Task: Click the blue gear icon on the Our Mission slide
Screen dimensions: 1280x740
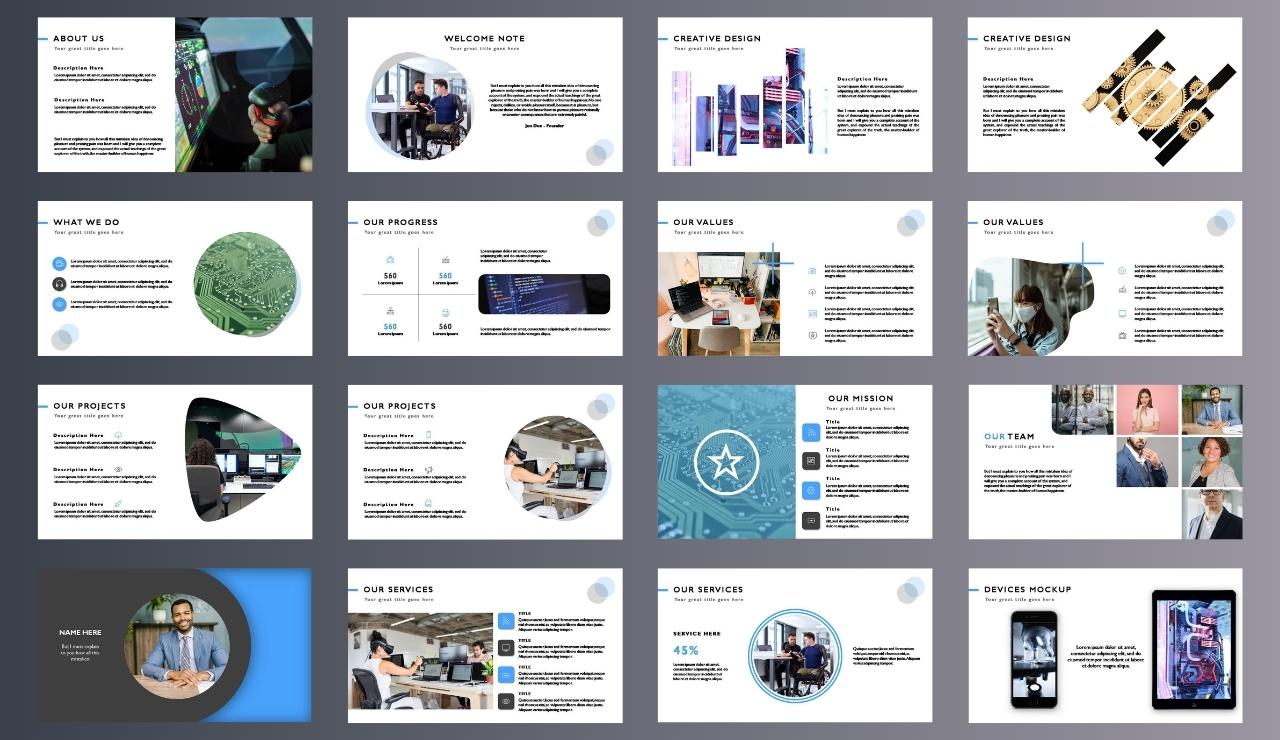Action: (811, 489)
